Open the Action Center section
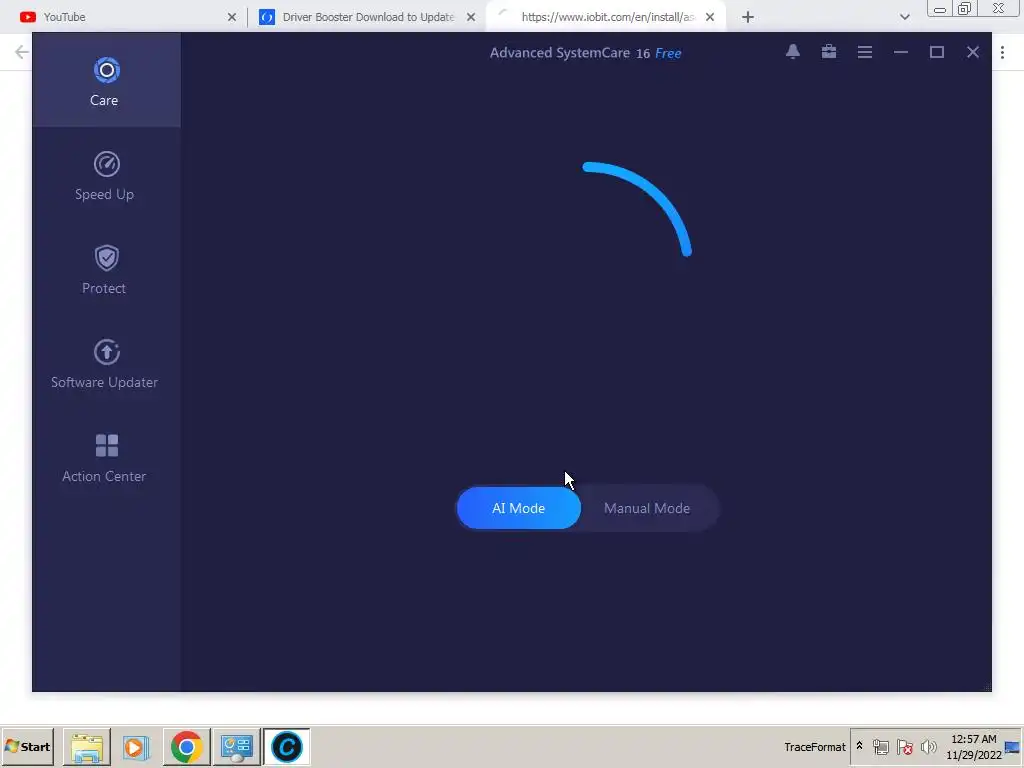Viewport: 1024px width, 768px height. tap(106, 457)
